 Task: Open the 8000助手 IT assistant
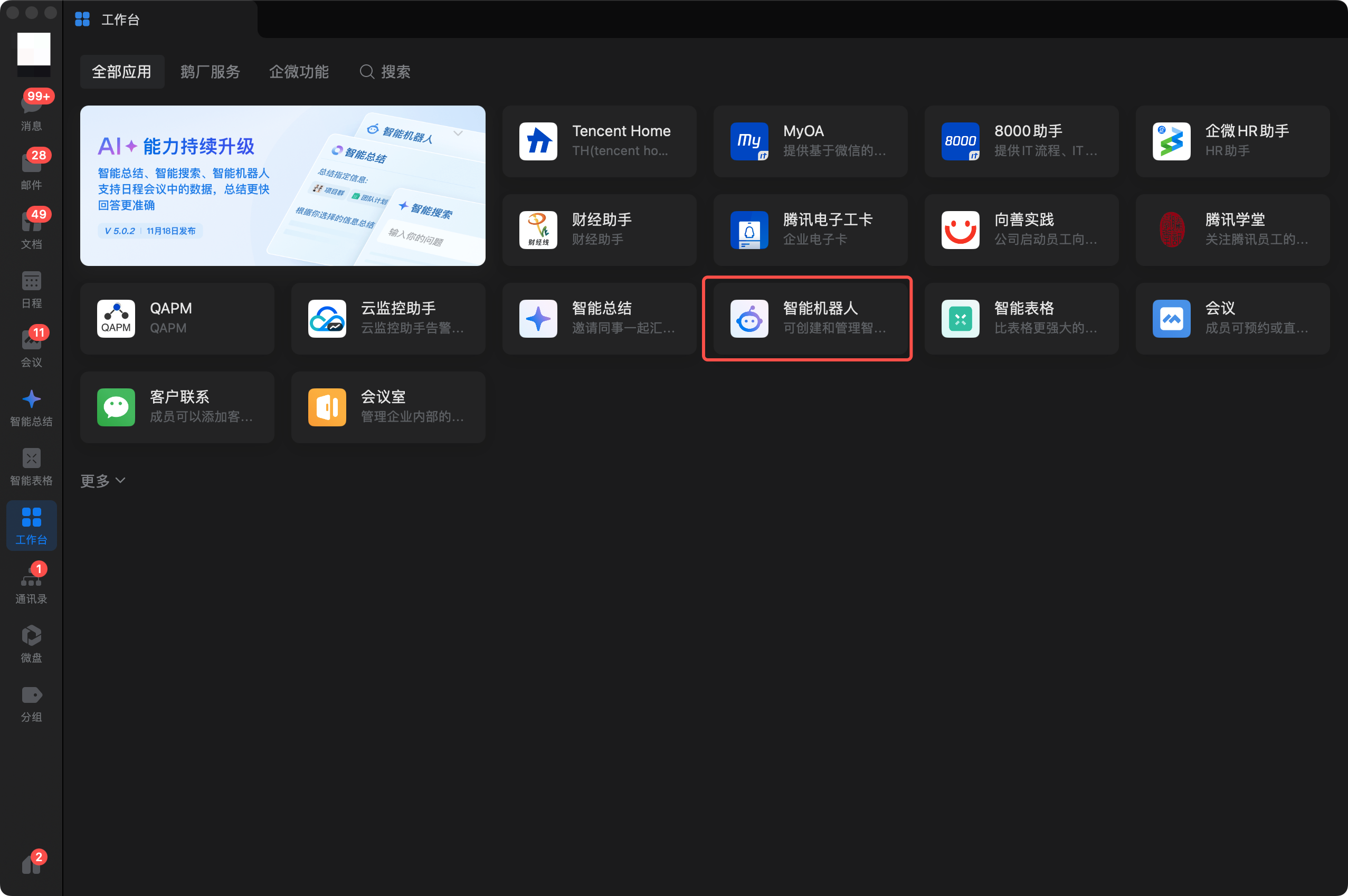[1021, 141]
